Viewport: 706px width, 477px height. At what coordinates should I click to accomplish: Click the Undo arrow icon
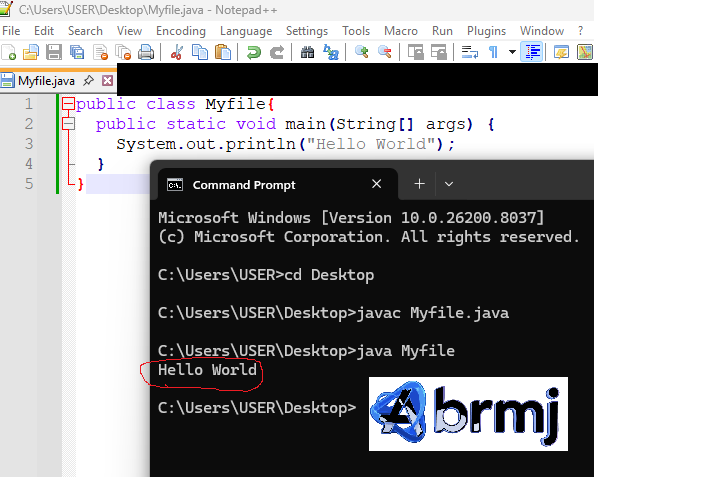pyautogui.click(x=254, y=52)
